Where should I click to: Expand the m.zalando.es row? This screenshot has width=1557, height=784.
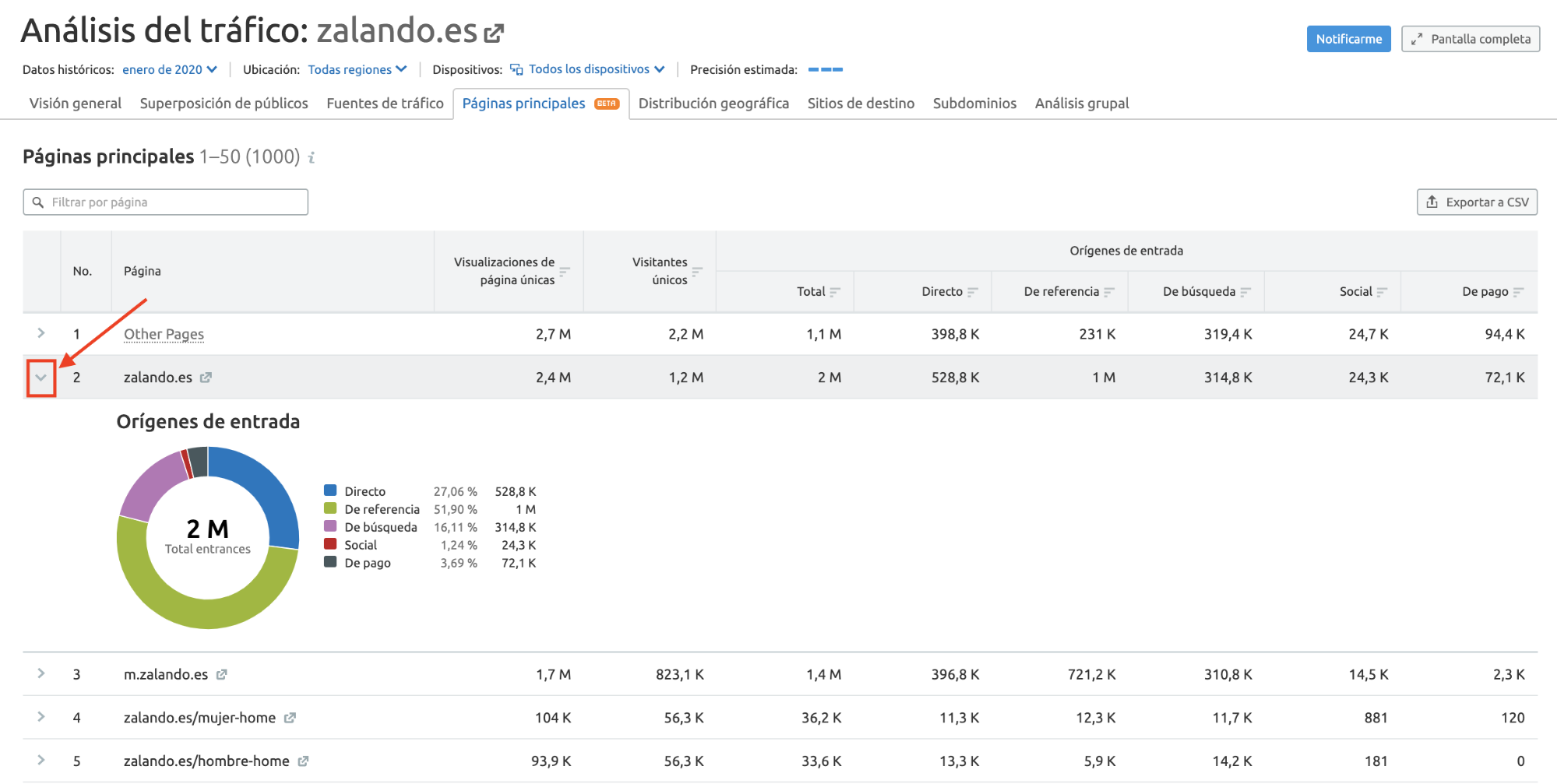coord(41,673)
